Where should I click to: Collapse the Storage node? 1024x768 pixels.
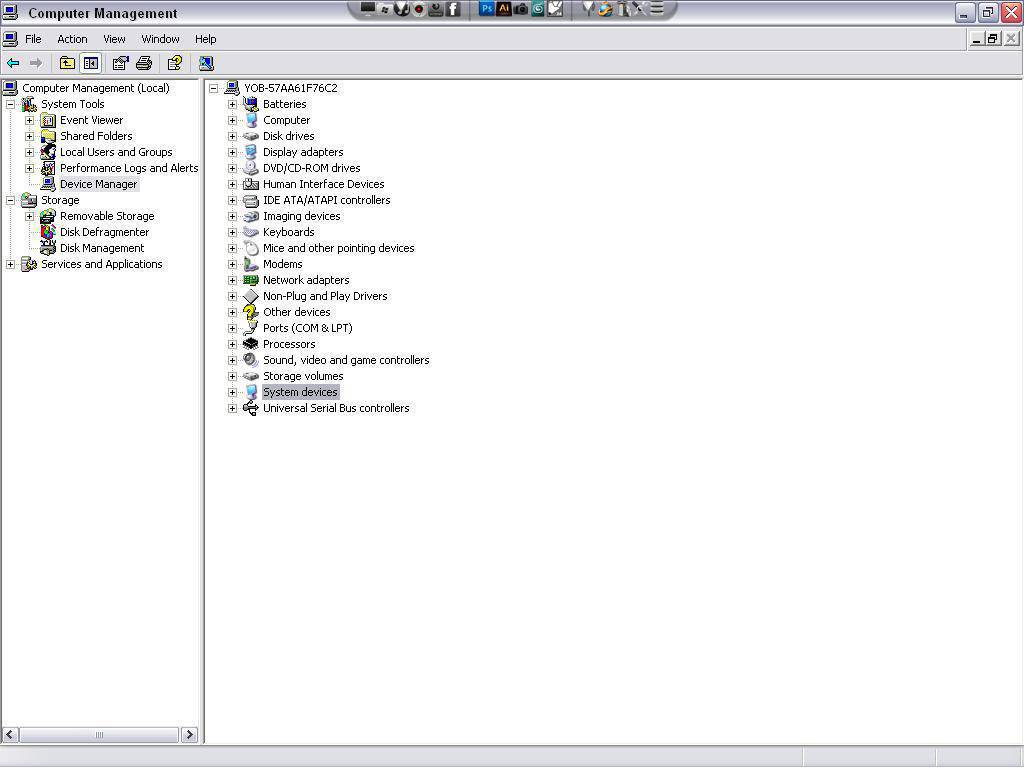[10, 200]
